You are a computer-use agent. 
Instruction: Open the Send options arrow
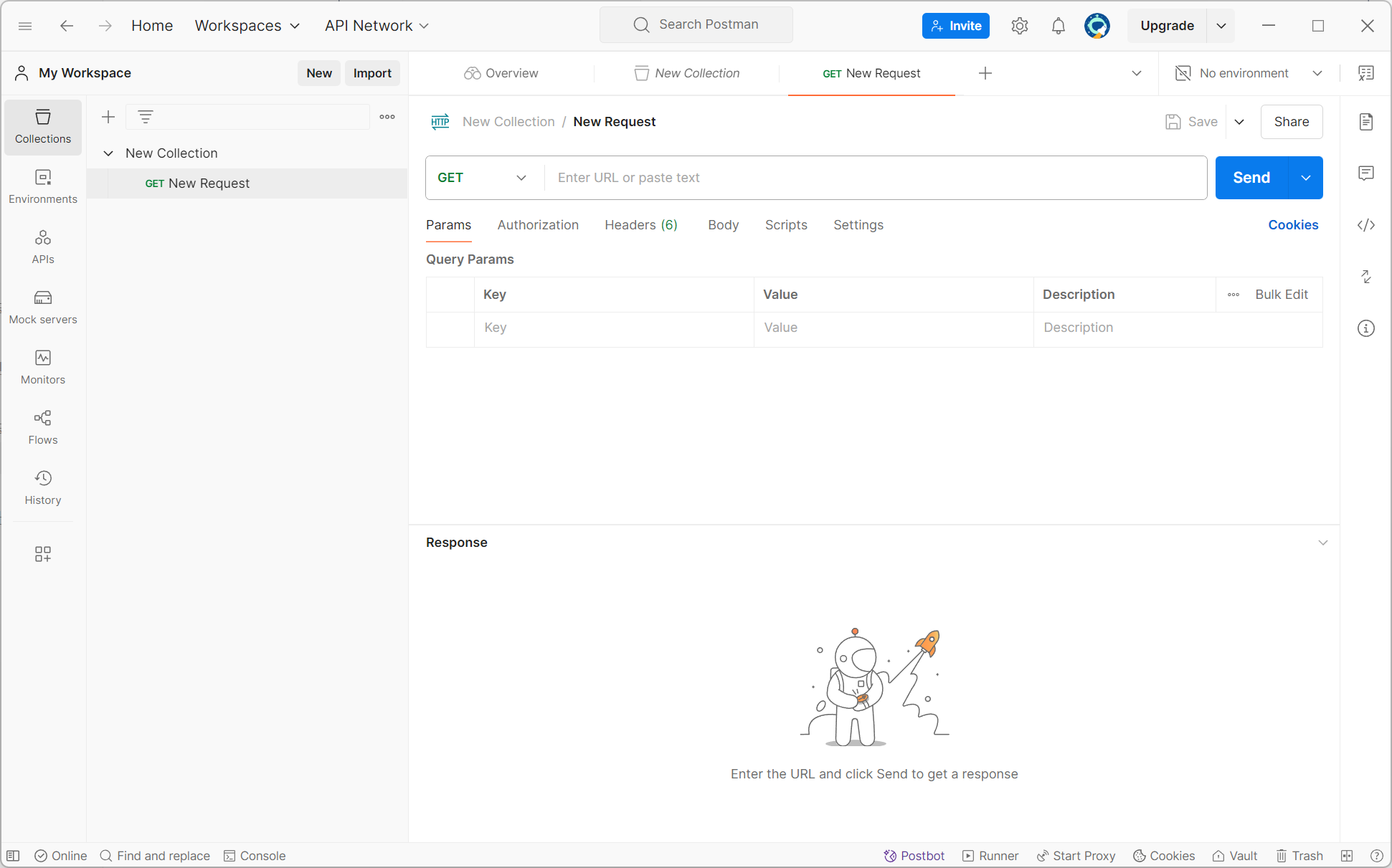1306,178
